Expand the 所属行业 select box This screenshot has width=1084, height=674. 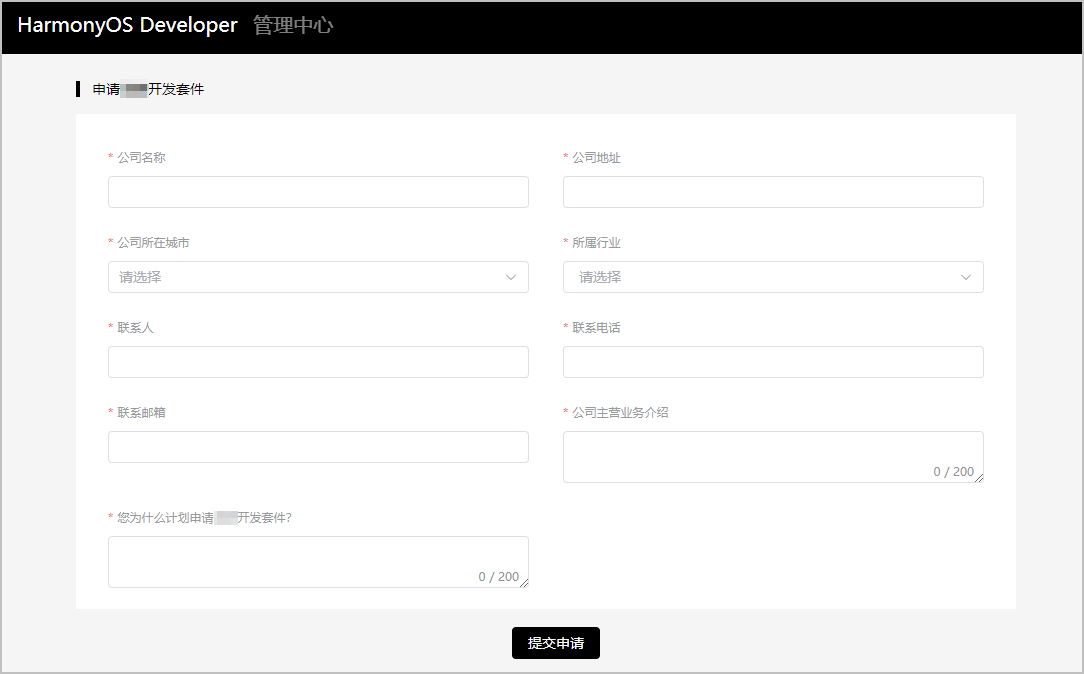760,277
